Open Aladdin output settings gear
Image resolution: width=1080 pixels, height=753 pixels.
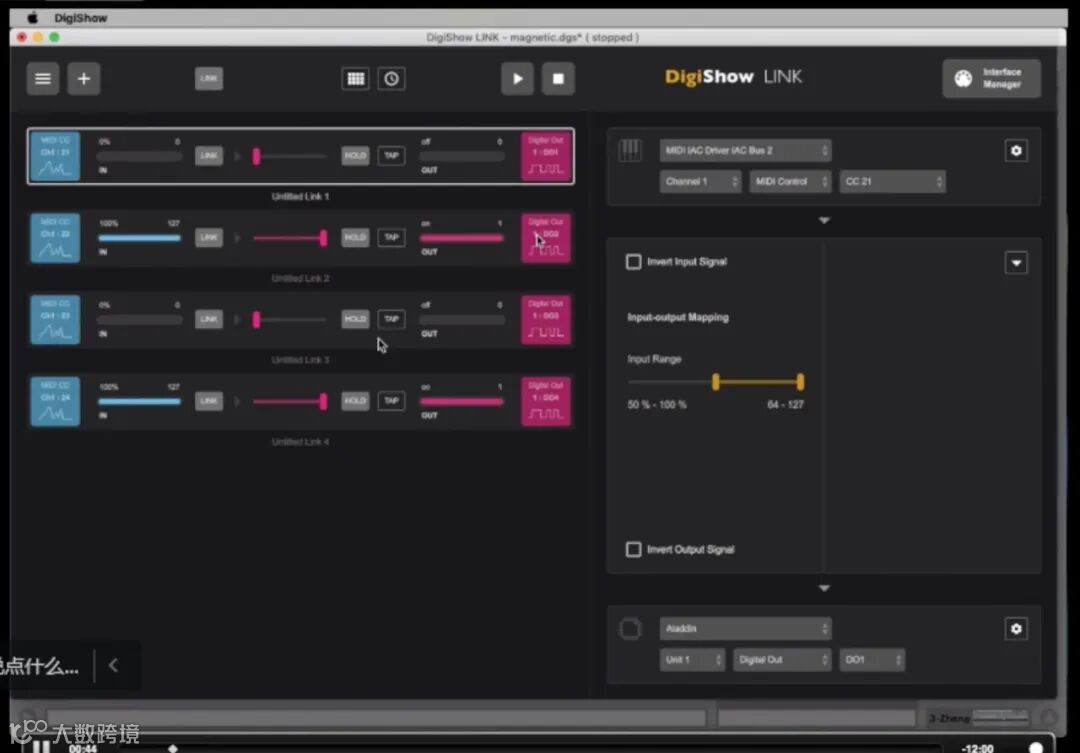click(x=1016, y=629)
